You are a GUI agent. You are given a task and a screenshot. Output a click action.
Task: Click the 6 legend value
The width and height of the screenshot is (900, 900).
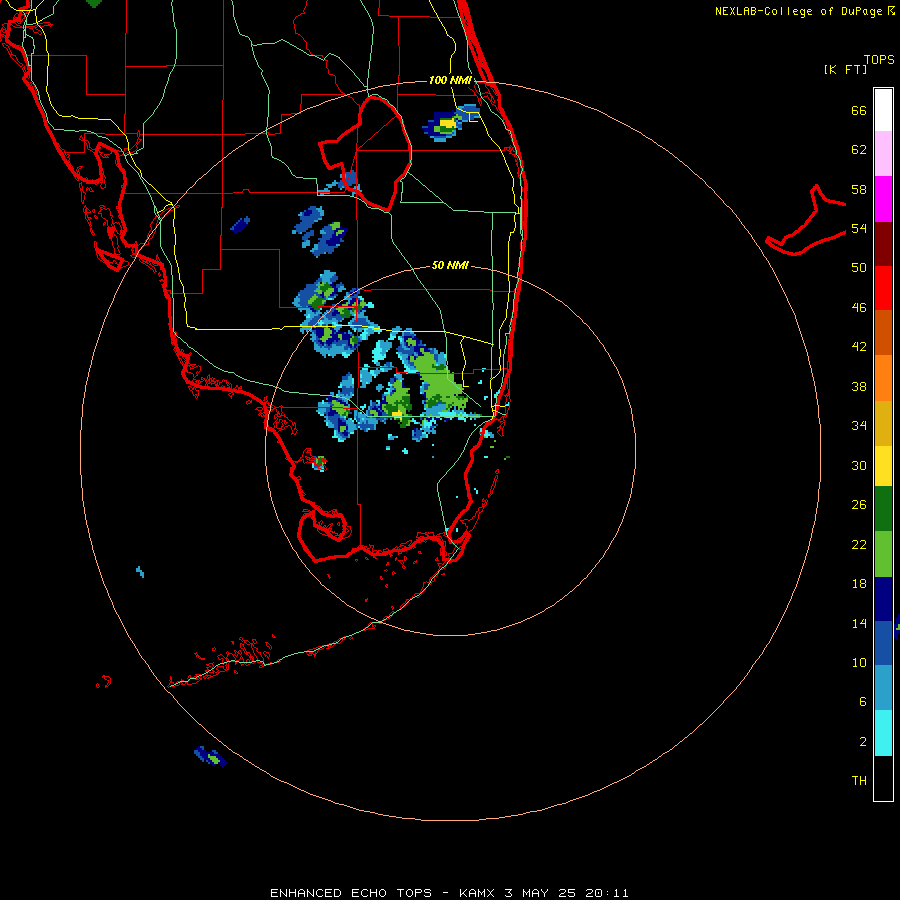(863, 701)
